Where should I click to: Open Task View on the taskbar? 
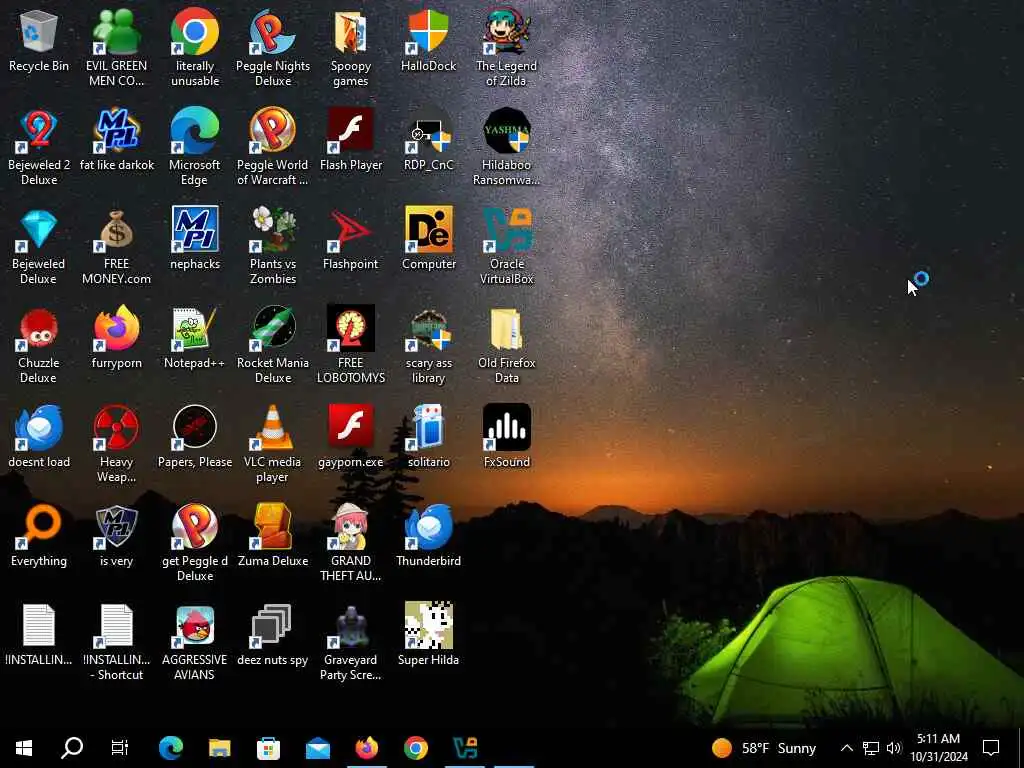click(x=120, y=748)
